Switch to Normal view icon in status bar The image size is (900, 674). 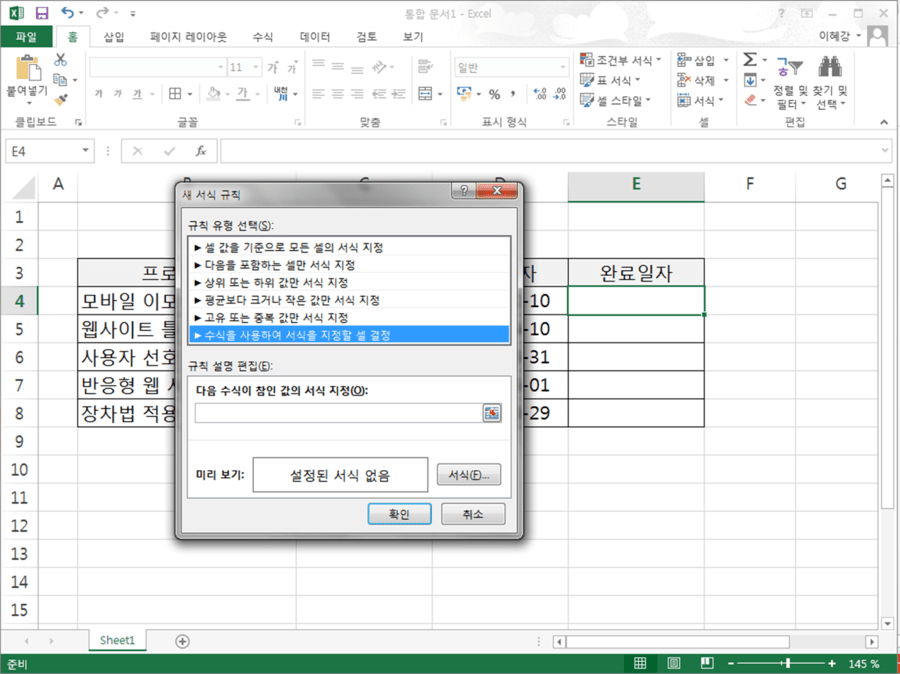point(641,663)
